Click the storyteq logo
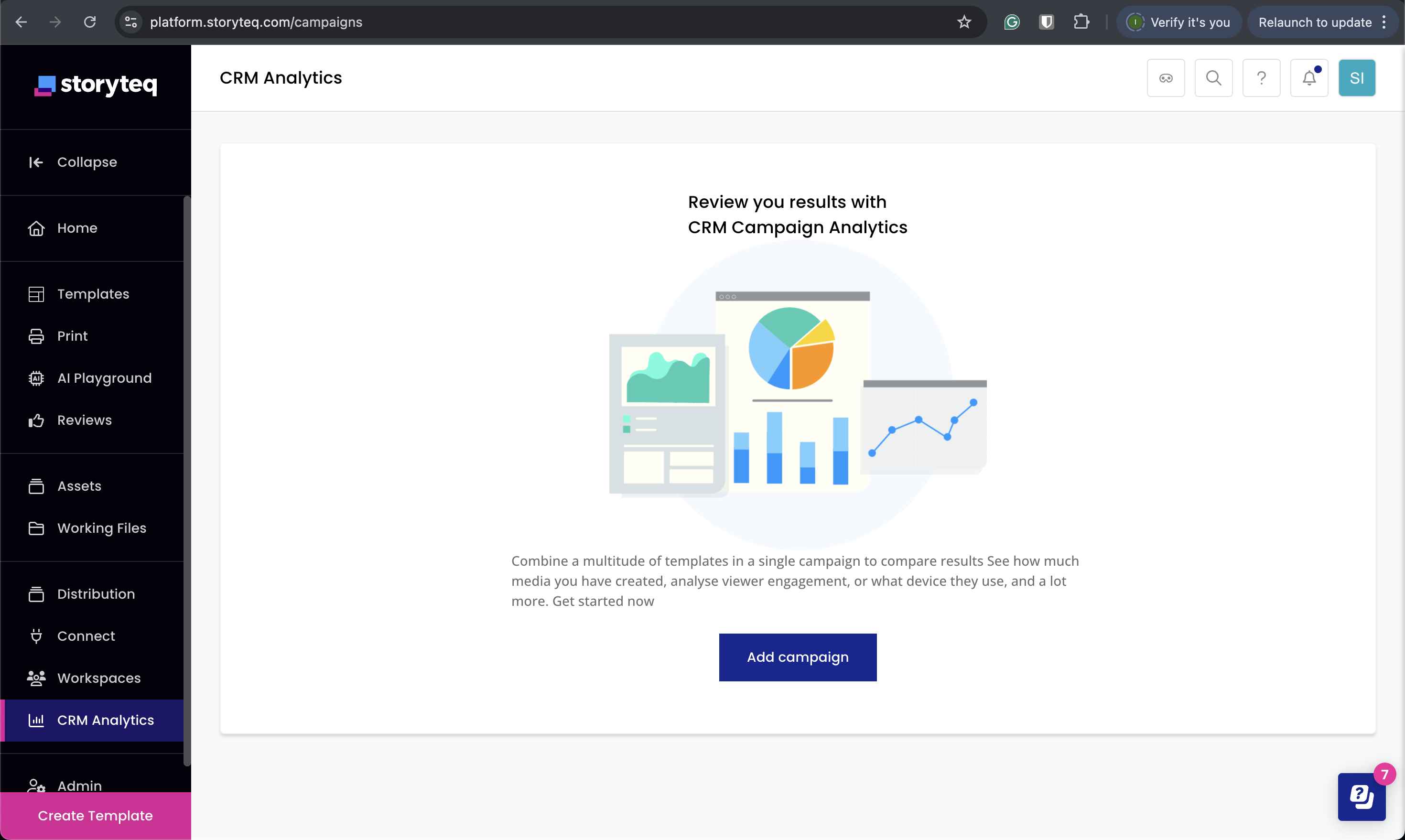The image size is (1405, 840). [95, 85]
